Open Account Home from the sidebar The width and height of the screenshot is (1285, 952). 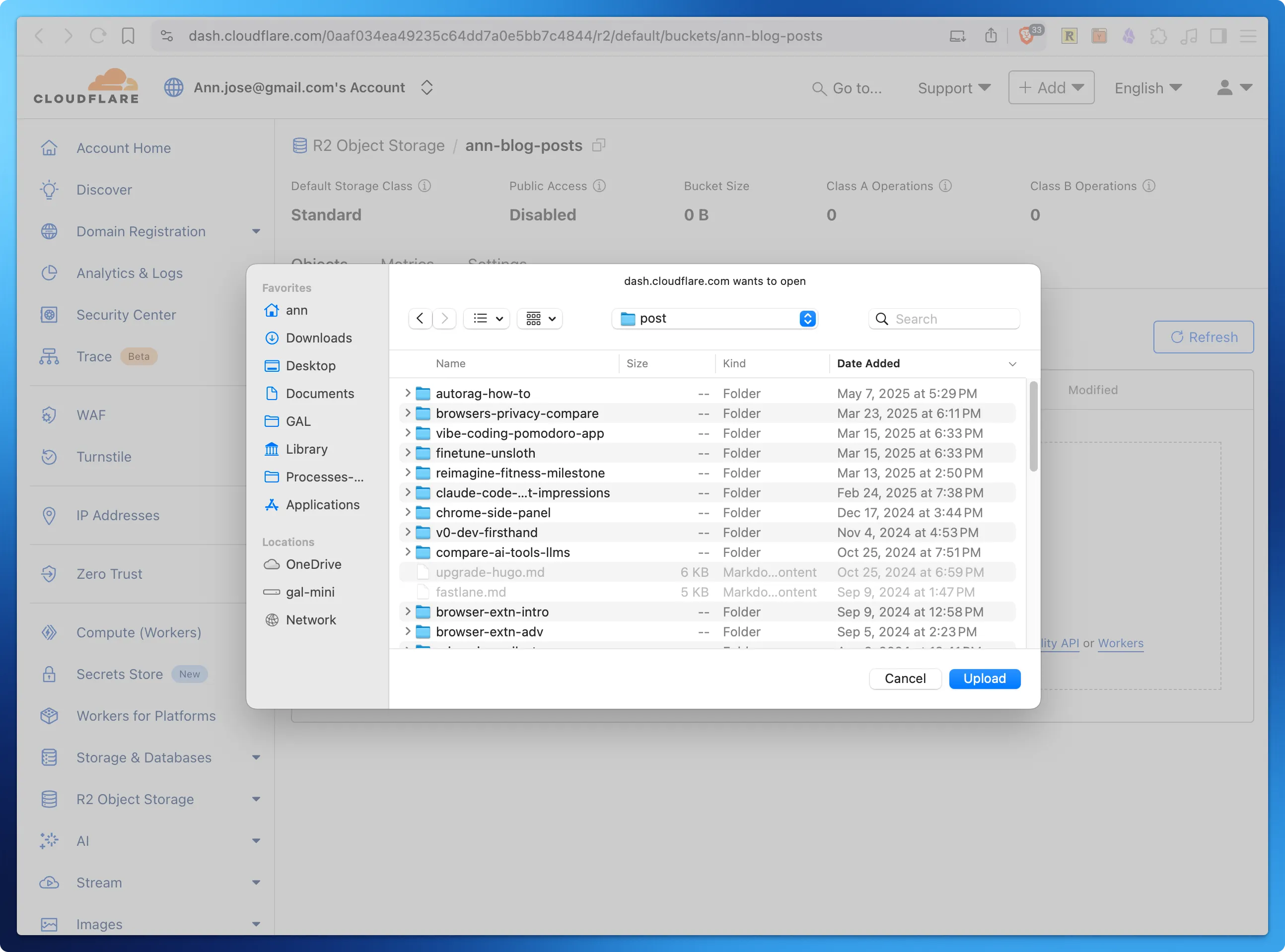(x=123, y=147)
